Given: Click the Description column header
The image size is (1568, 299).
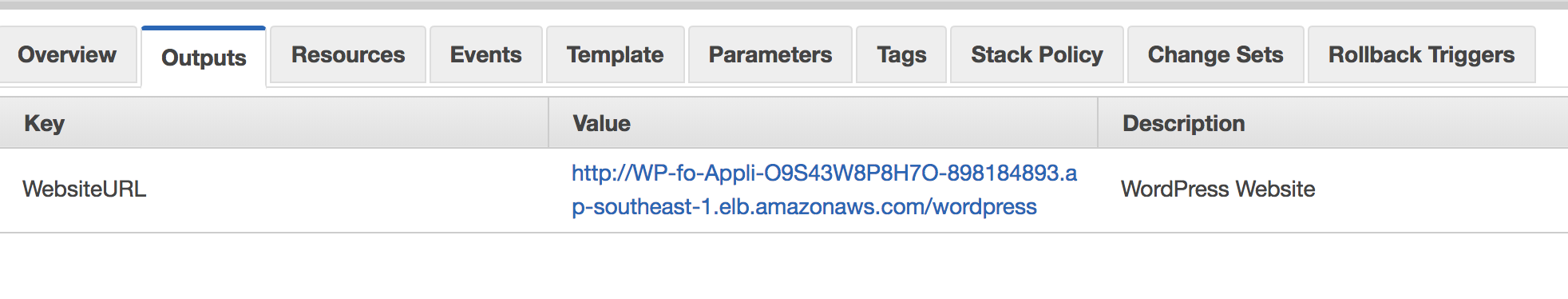Looking at the screenshot, I should (x=1333, y=123).
